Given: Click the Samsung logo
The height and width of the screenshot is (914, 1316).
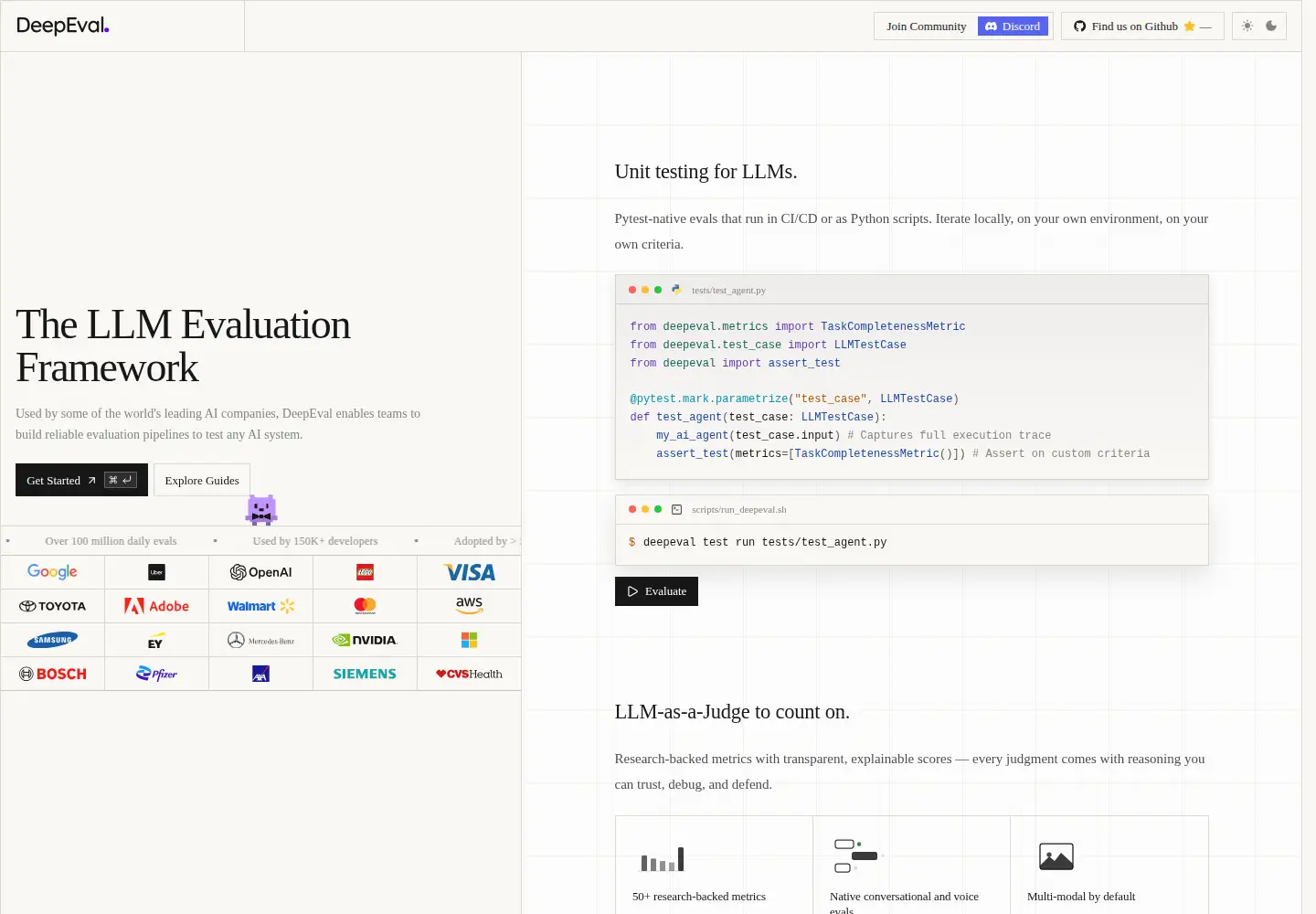Looking at the screenshot, I should [52, 640].
